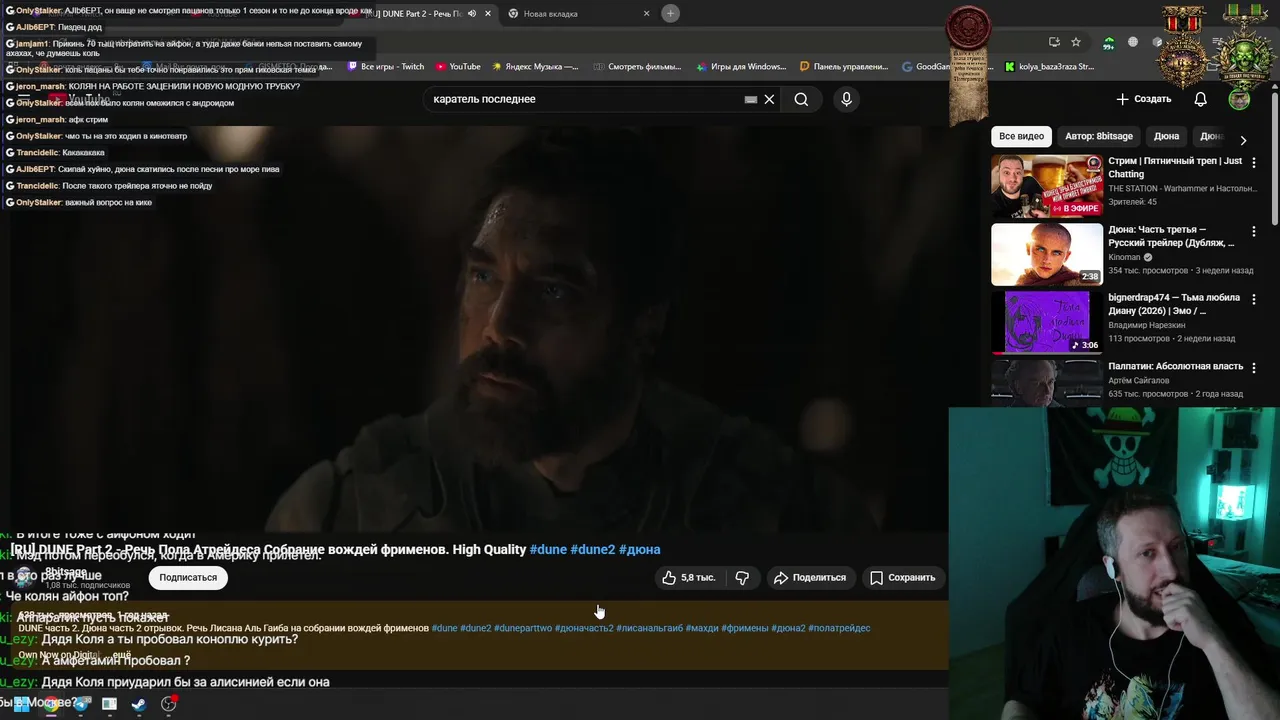Open YouTube notifications bell
1280x720 pixels.
(x=1200, y=99)
